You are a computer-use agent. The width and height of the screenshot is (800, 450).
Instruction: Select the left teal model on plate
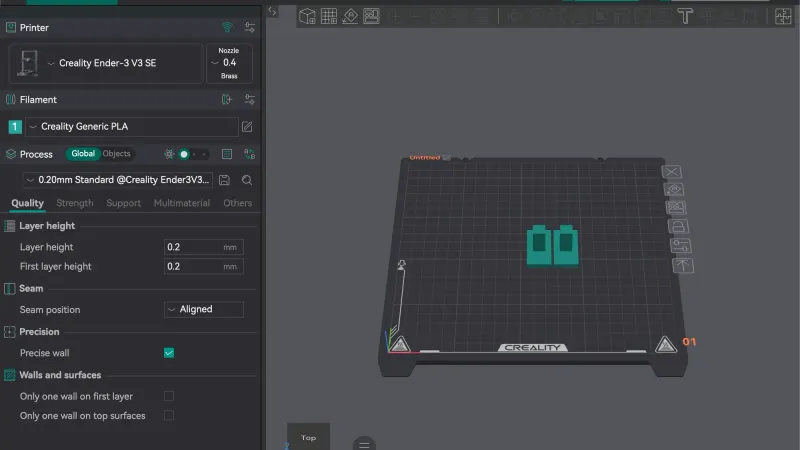coord(539,245)
